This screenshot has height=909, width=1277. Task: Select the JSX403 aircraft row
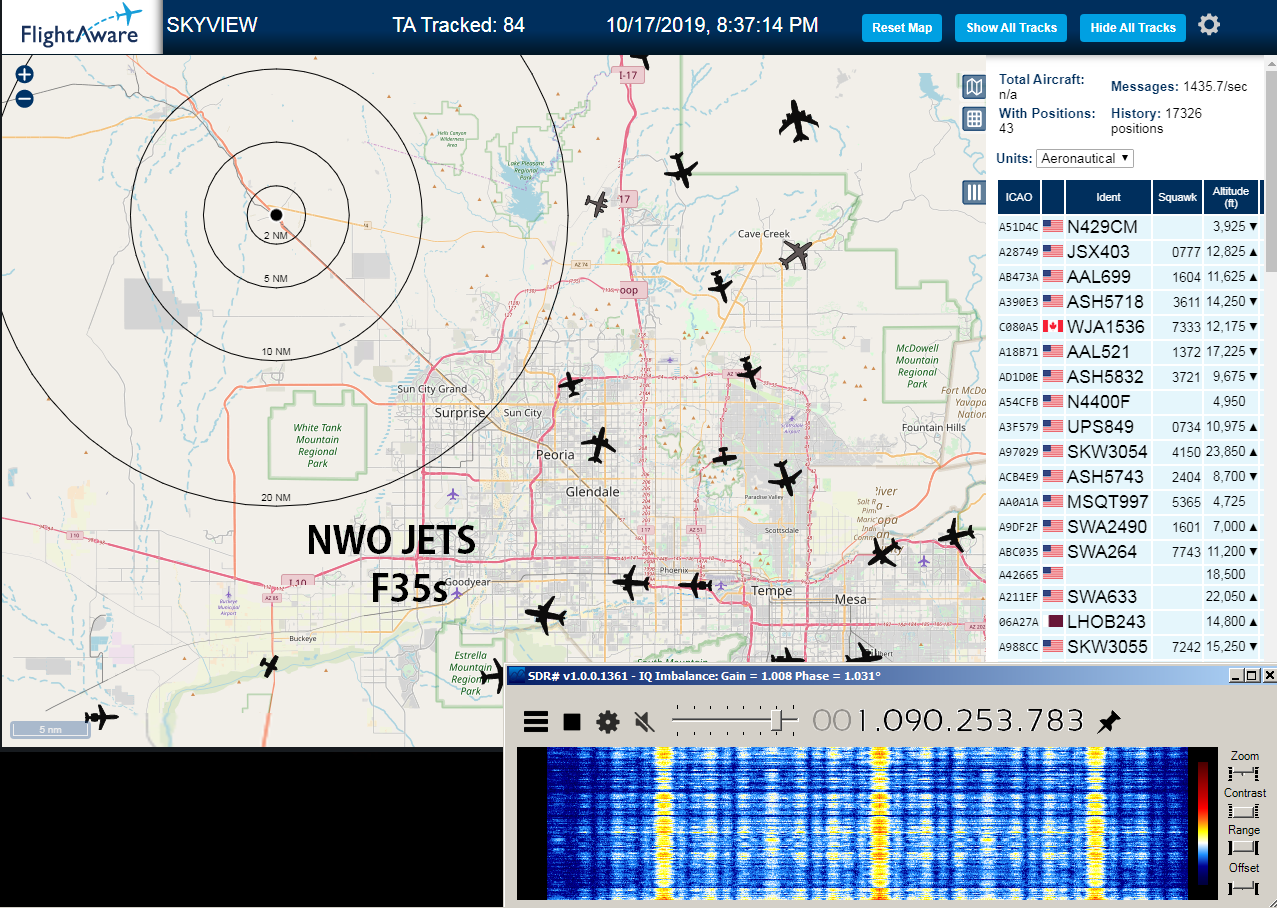1130,252
